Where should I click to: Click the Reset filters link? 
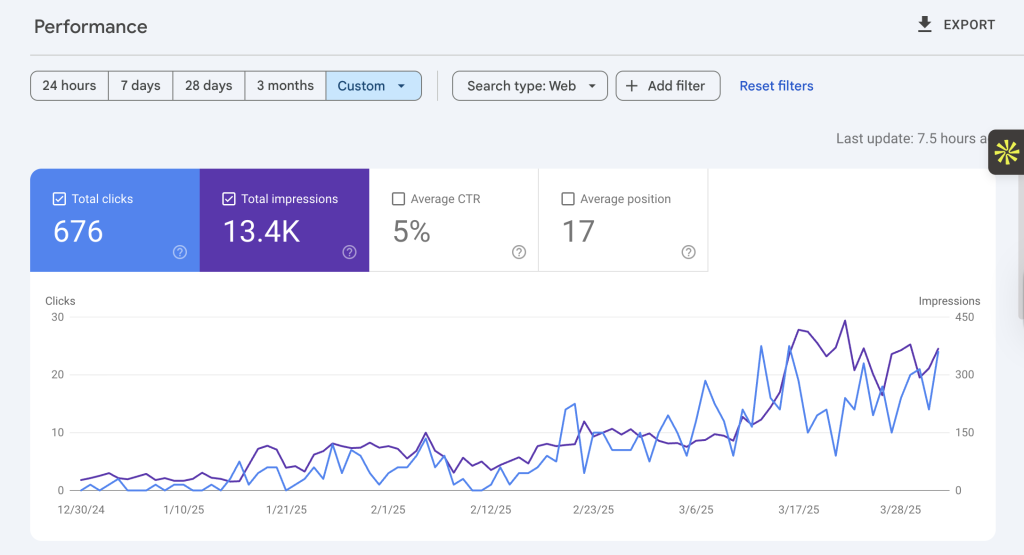click(x=776, y=86)
